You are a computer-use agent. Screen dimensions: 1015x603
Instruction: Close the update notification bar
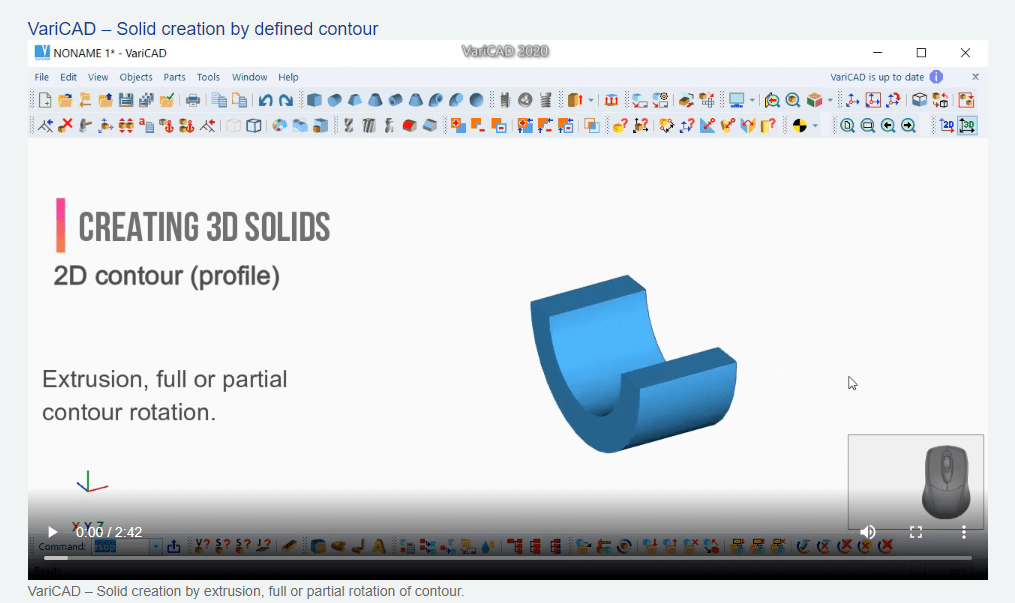[976, 77]
